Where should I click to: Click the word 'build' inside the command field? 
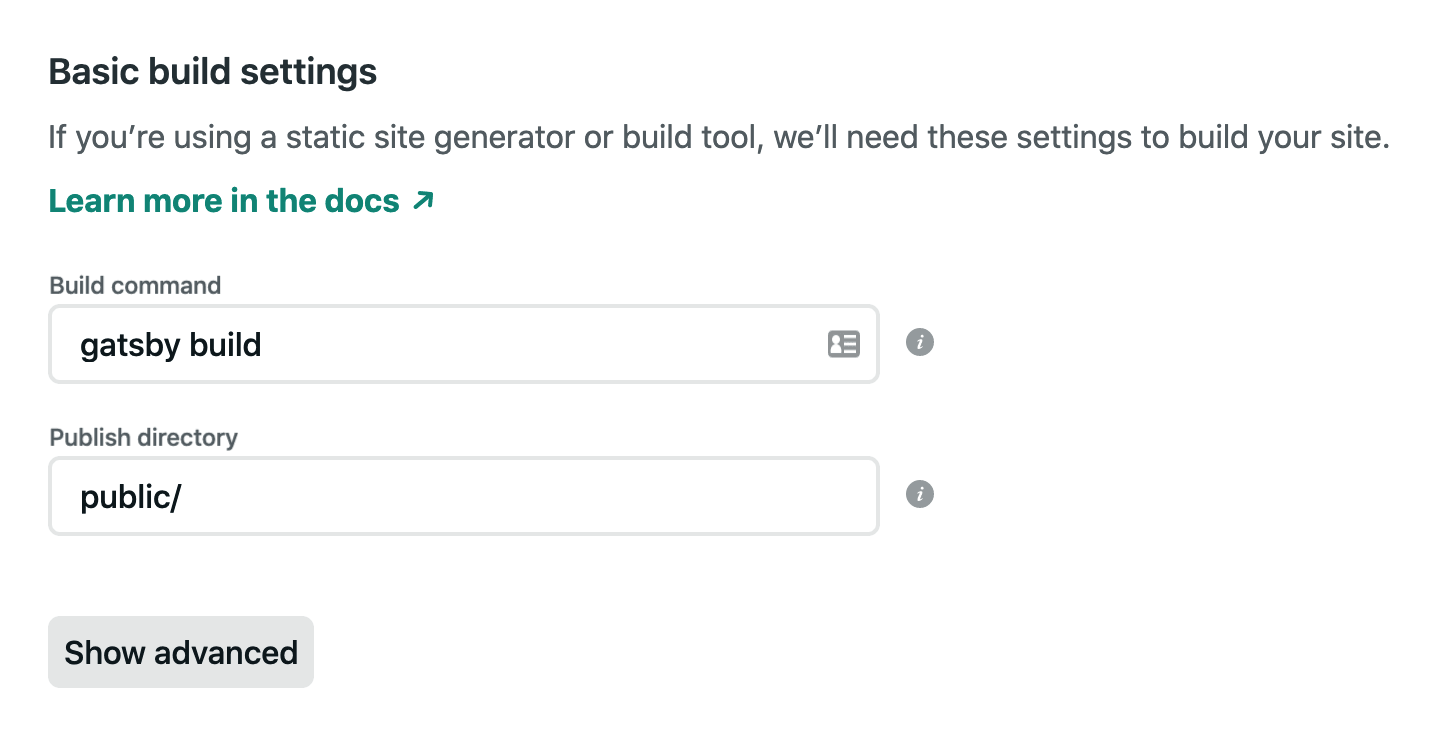coord(226,344)
